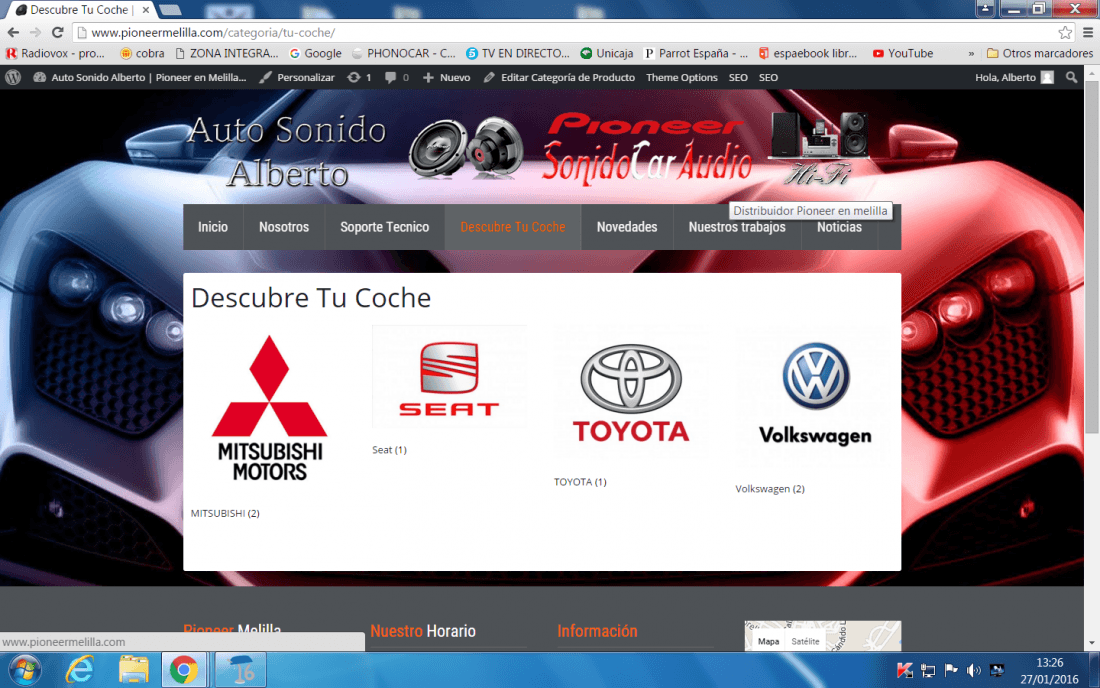This screenshot has height=688, width=1100.
Task: Open the Chrome menu hamburger icon
Action: pos(1088,32)
